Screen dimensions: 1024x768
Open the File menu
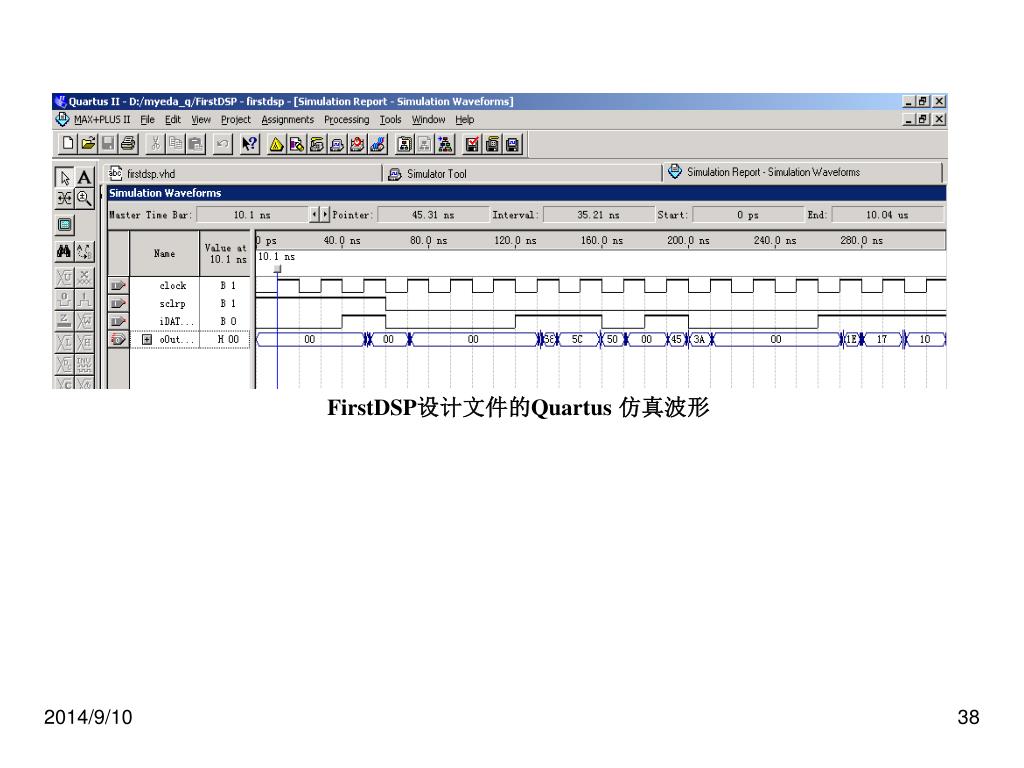pos(148,120)
